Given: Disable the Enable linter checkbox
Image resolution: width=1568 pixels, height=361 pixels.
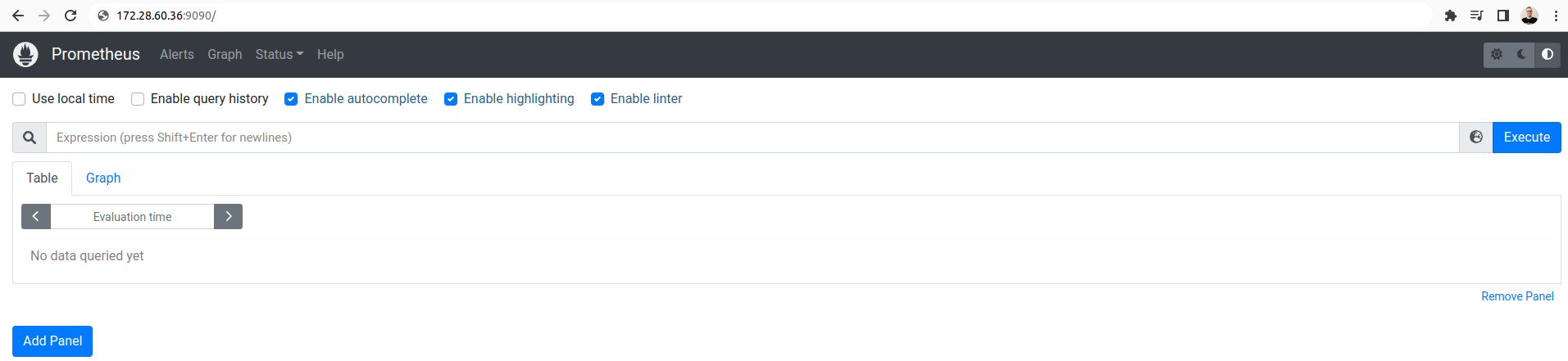Looking at the screenshot, I should point(598,99).
